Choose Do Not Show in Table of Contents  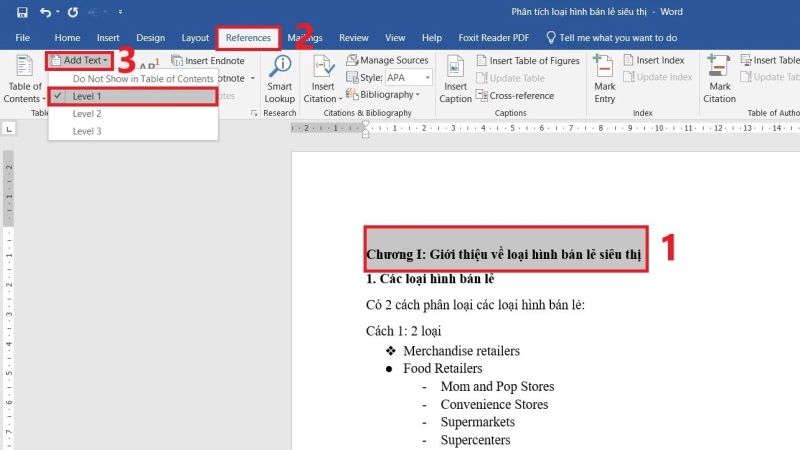click(133, 79)
